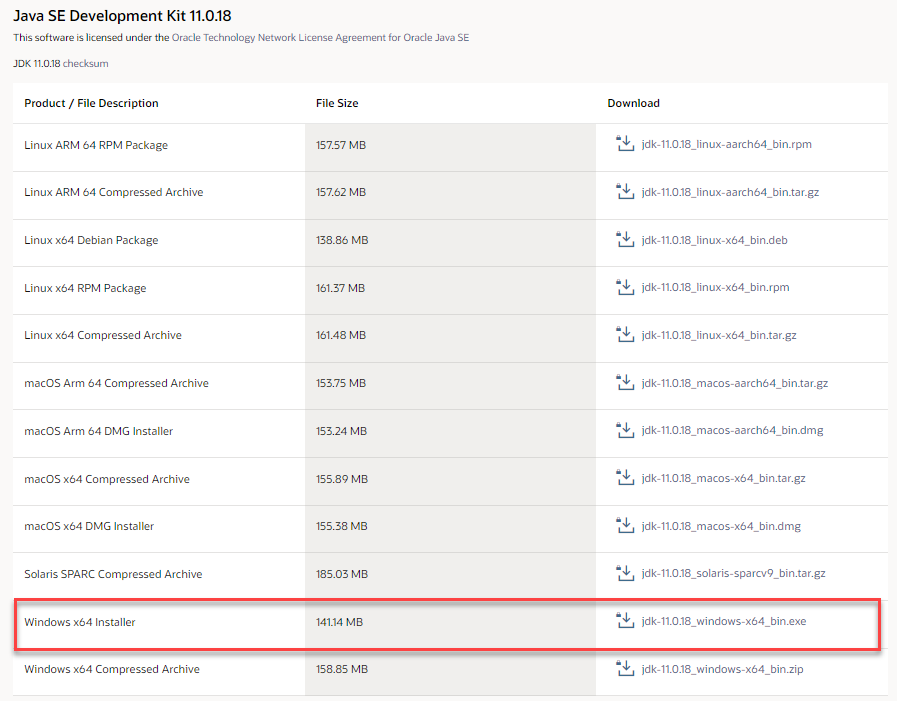Click the download icon for jdk-11.0.18_macos-aarch64_bin.tar.gz
The height and width of the screenshot is (701, 897).
pyautogui.click(x=625, y=383)
